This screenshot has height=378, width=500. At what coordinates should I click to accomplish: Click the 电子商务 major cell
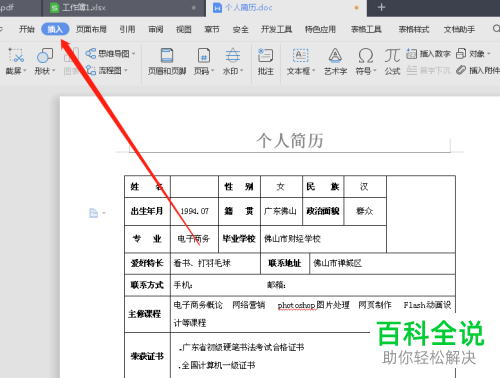pos(194,239)
